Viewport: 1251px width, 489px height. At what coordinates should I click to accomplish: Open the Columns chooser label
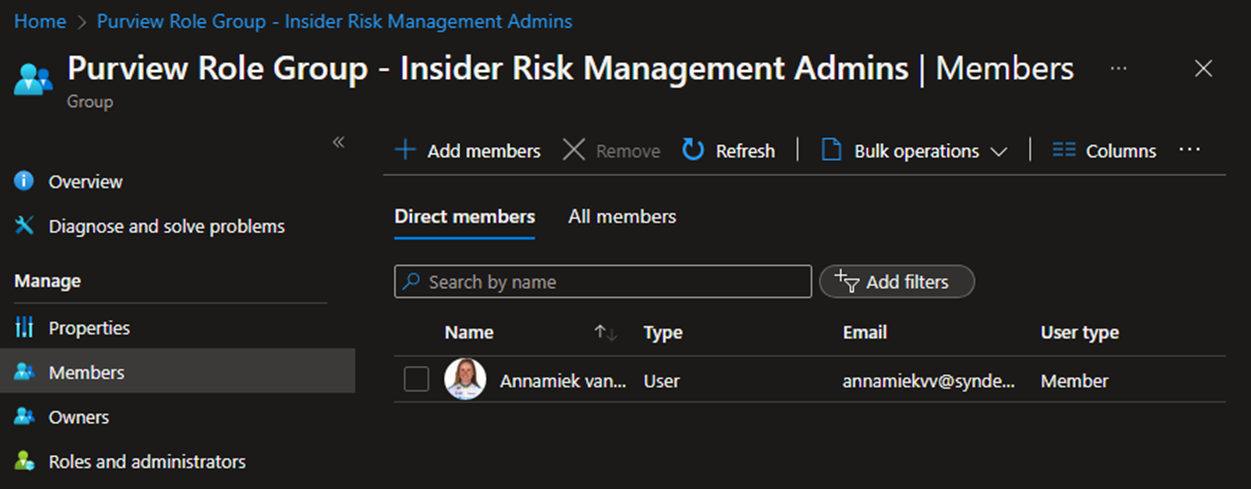[x=1121, y=151]
